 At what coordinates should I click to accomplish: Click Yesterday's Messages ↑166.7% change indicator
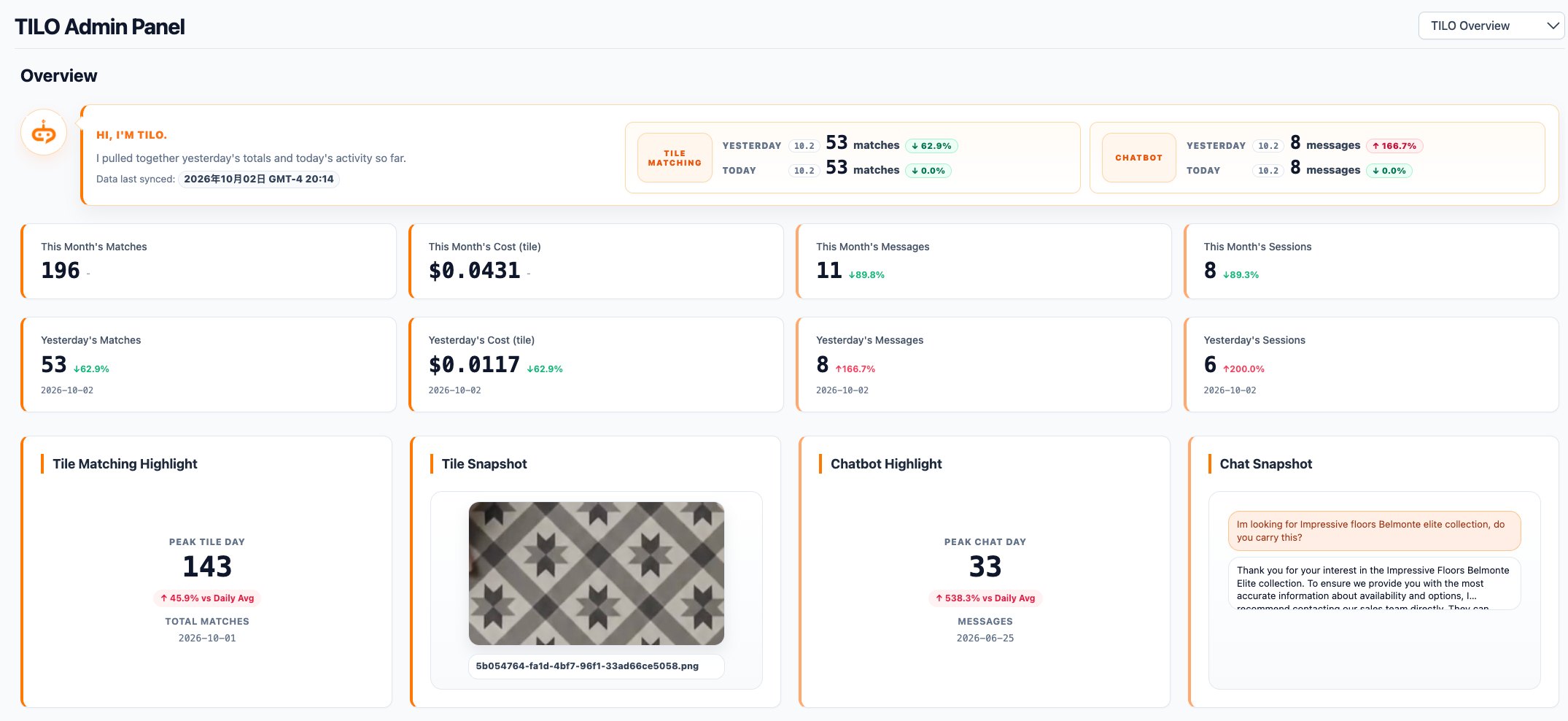[855, 369]
